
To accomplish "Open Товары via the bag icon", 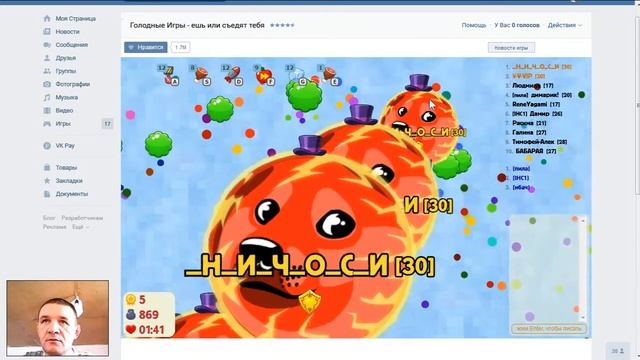I will [x=47, y=167].
